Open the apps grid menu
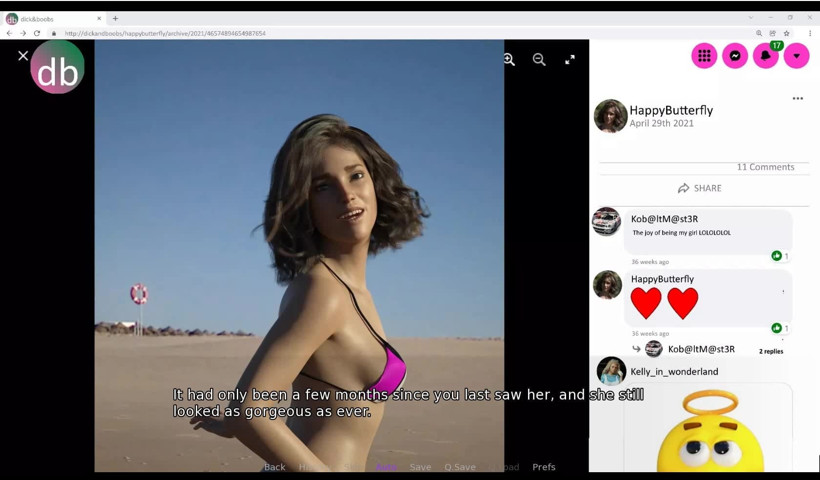820x480 pixels. coord(704,55)
